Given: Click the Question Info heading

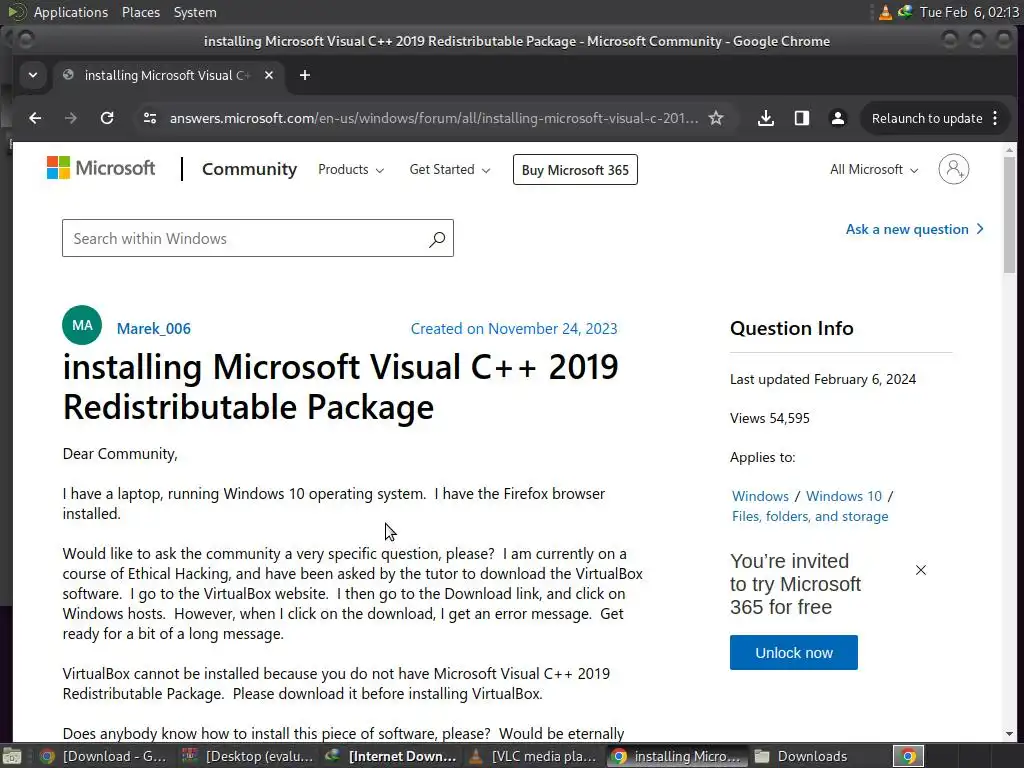Looking at the screenshot, I should 792,328.
